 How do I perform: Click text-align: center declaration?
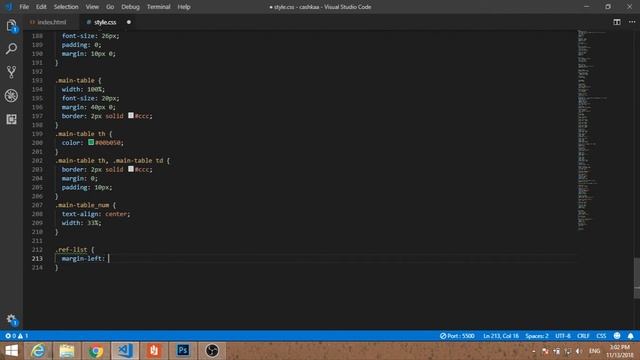[x=96, y=214]
